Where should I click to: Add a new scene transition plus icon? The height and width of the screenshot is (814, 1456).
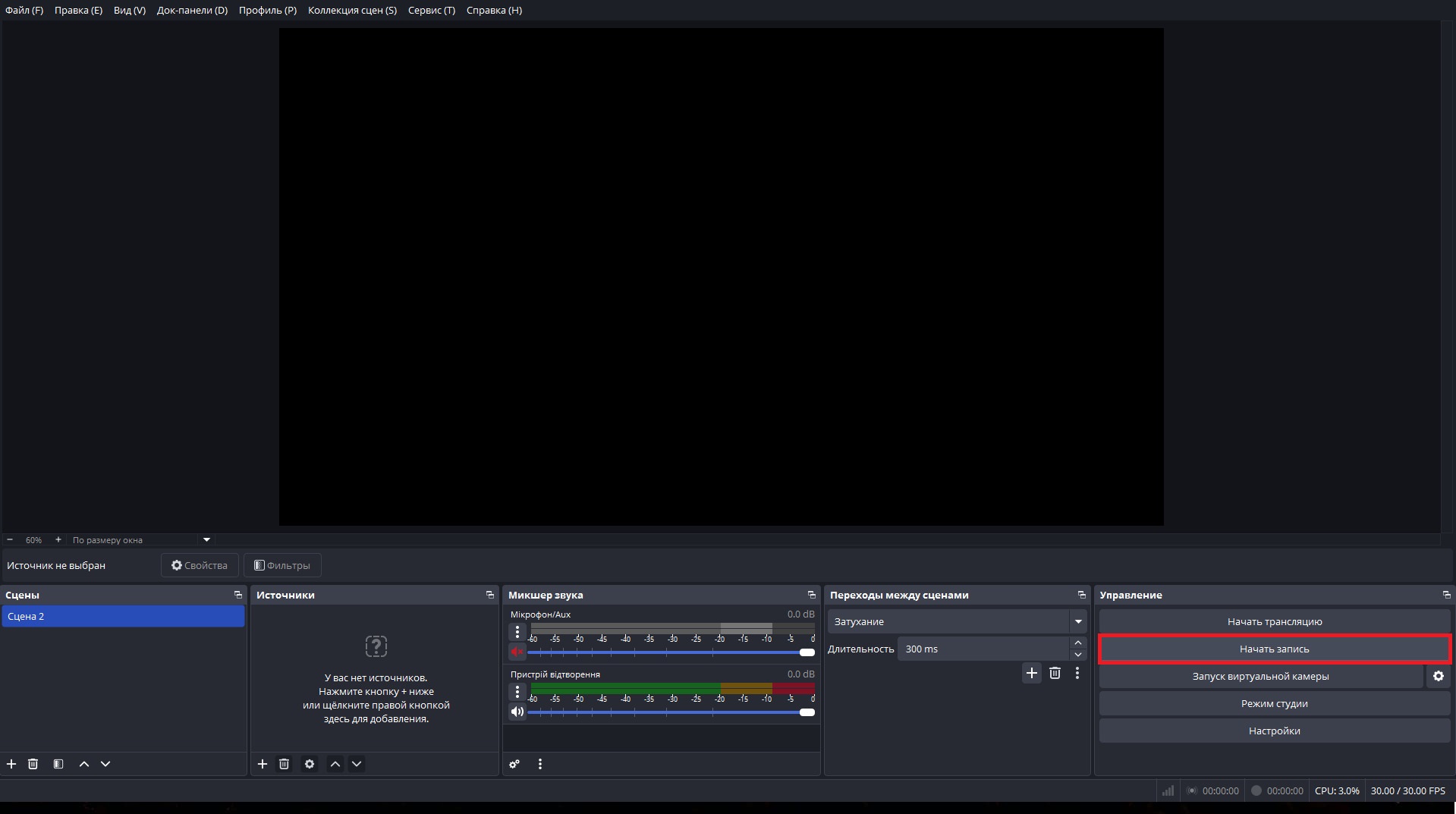pyautogui.click(x=1031, y=673)
